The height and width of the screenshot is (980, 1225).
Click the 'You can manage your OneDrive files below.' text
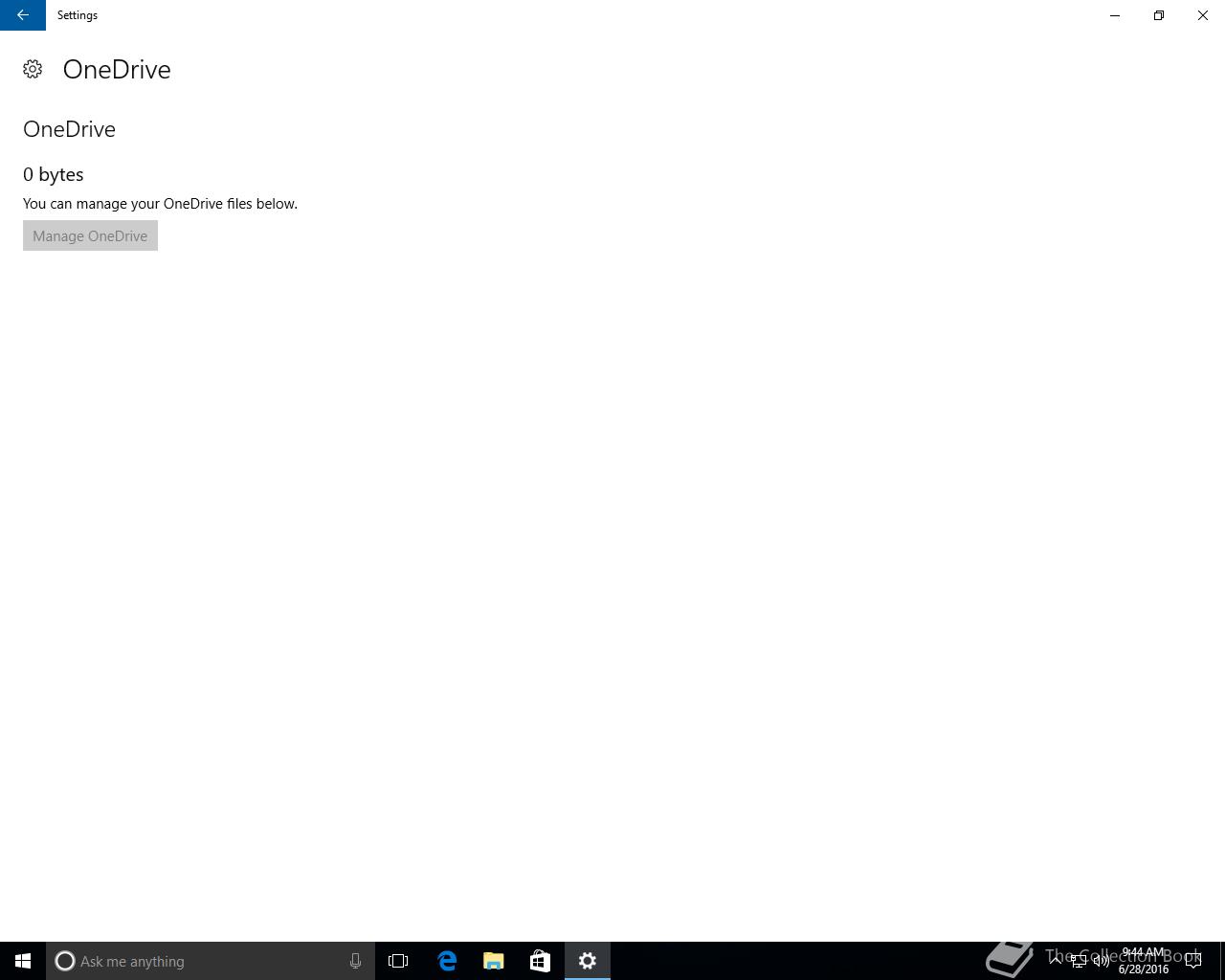160,204
